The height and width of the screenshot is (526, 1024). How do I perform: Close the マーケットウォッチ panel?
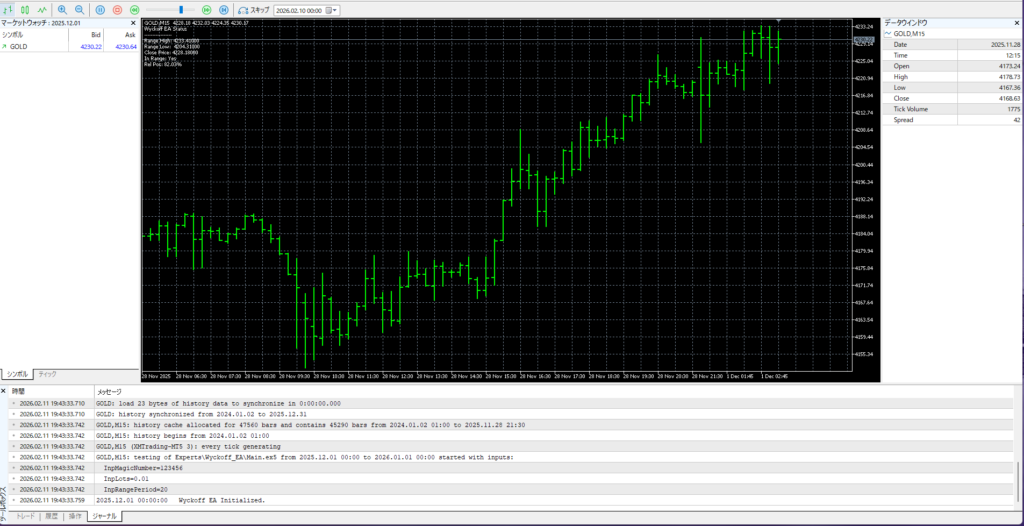tap(135, 22)
